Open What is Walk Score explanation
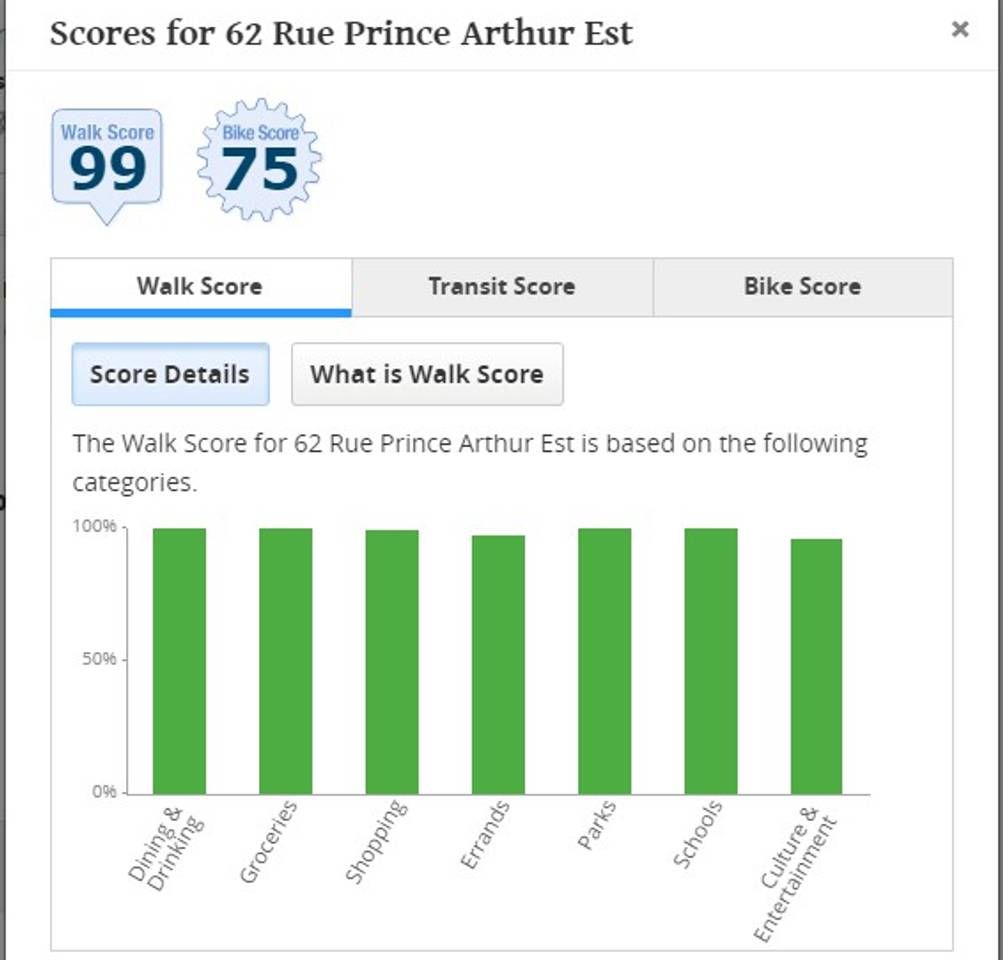The image size is (1003, 960). 427,374
